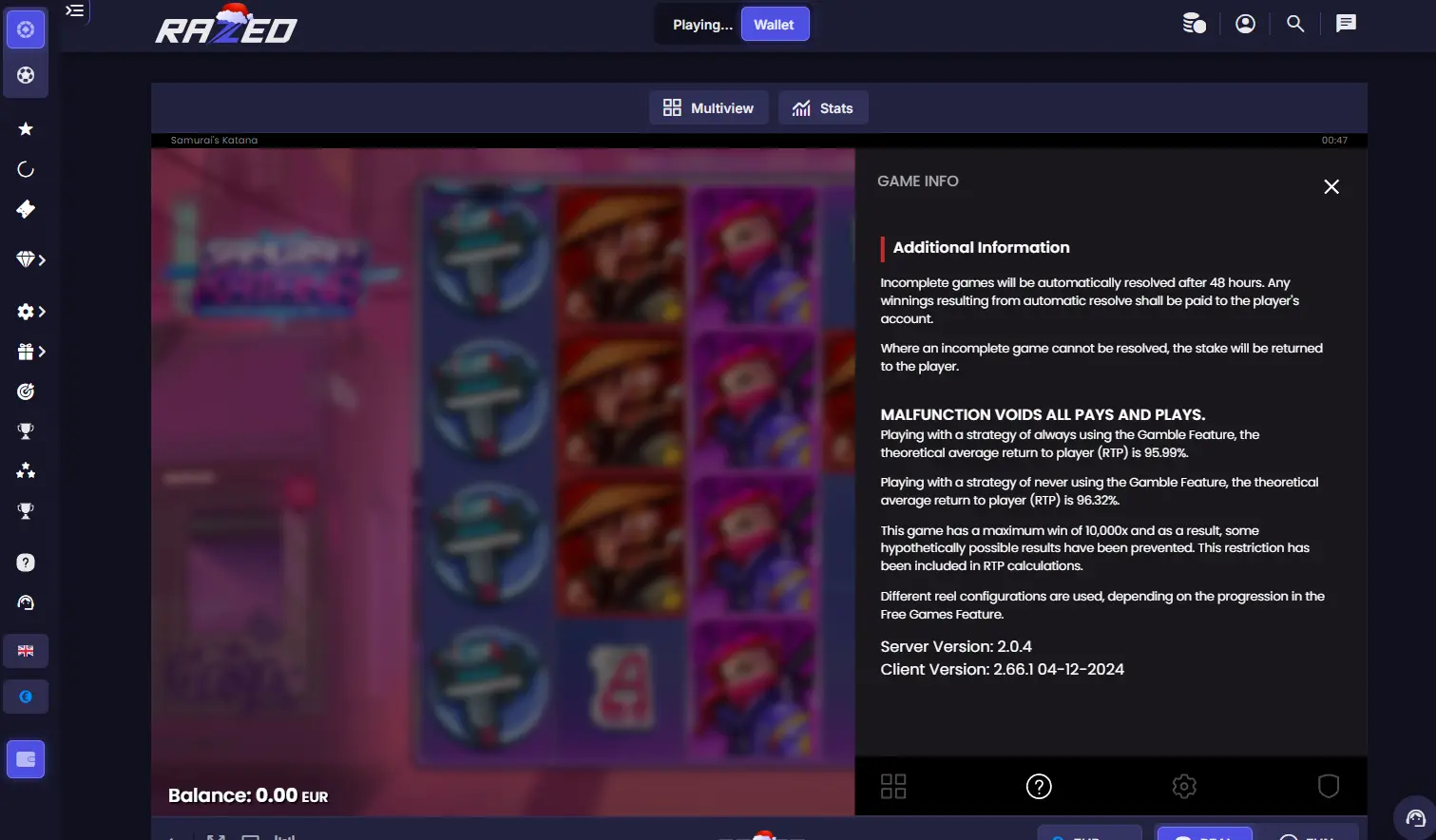This screenshot has height=840, width=1436.
Task: Expand the gear menu chevron in sidebar
Action: [x=42, y=312]
